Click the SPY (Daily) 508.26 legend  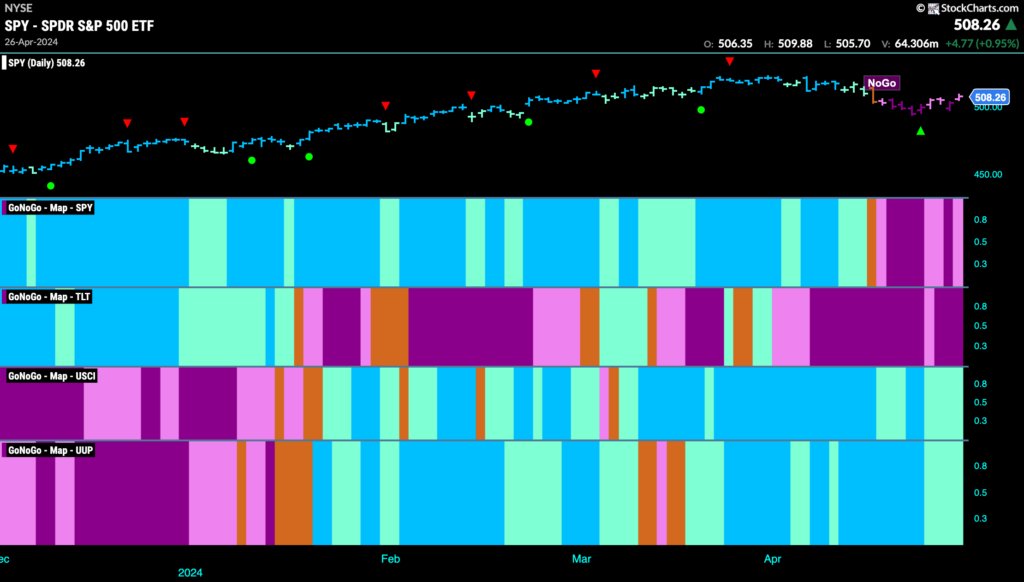46,63
